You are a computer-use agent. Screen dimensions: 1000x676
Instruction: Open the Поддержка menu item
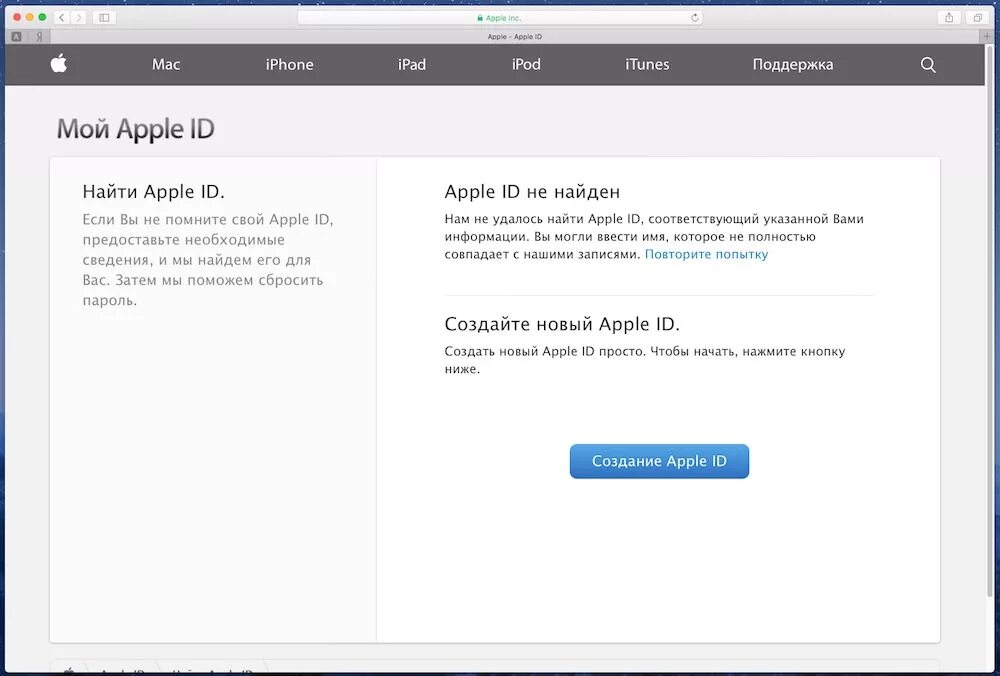pyautogui.click(x=793, y=64)
